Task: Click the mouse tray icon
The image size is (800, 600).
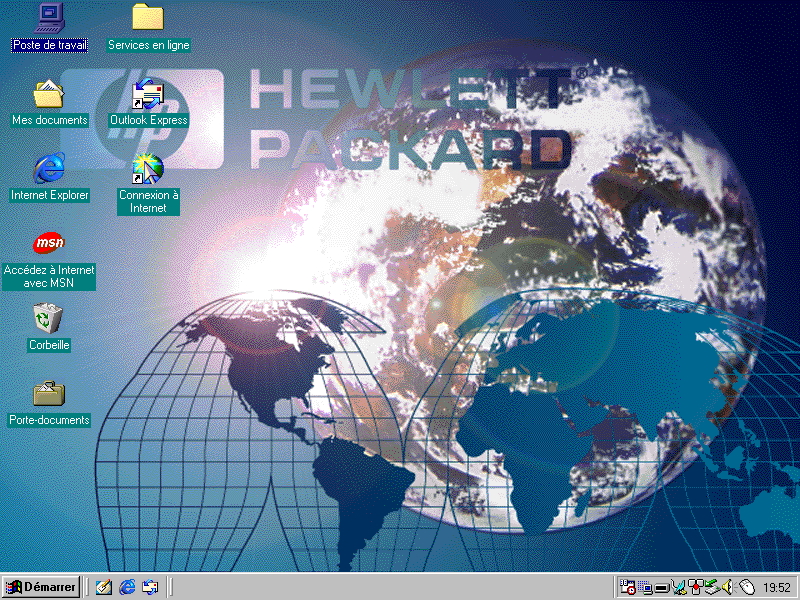Action: 746,587
